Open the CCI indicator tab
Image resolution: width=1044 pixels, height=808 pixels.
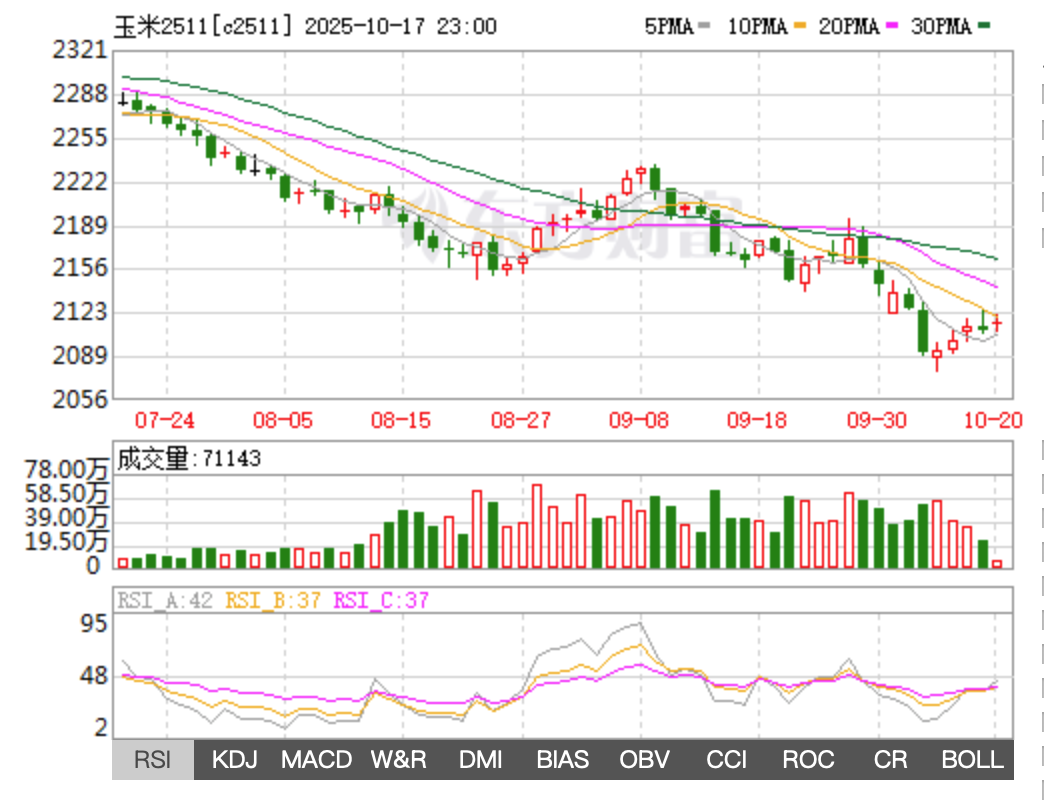pos(726,760)
